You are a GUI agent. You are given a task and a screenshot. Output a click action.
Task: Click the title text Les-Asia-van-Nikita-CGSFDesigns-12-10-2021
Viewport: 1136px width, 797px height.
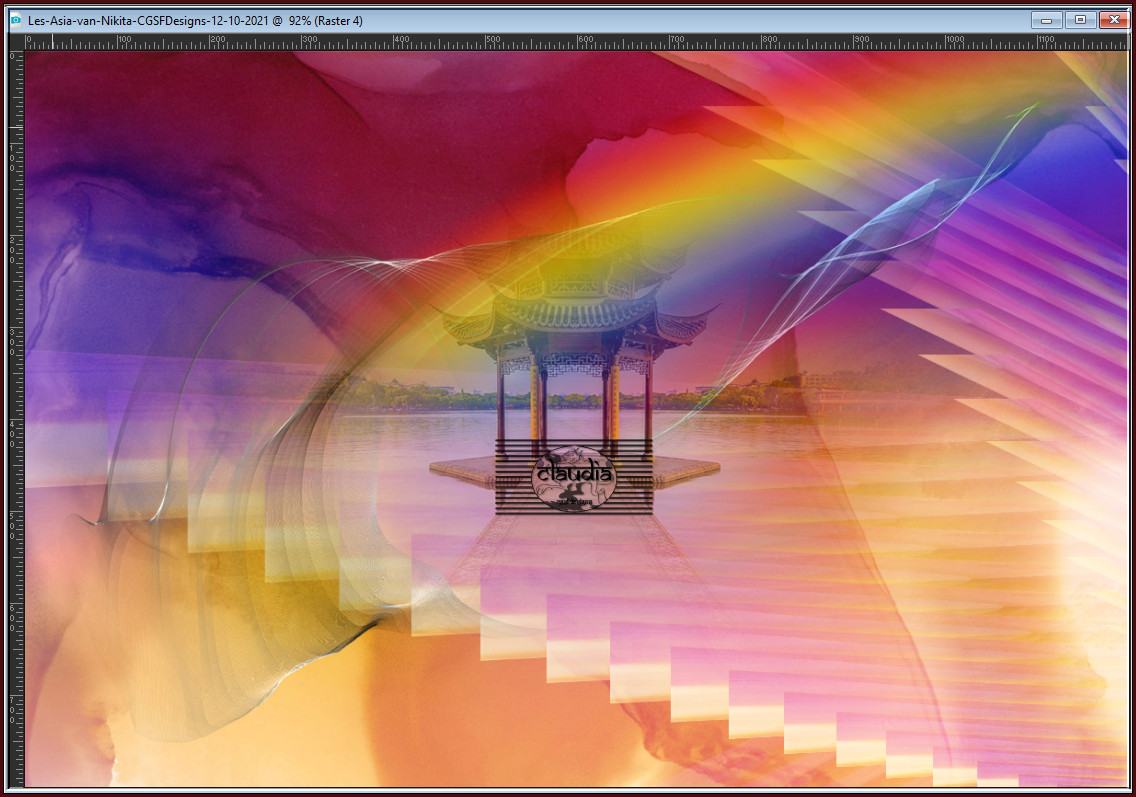[x=149, y=20]
